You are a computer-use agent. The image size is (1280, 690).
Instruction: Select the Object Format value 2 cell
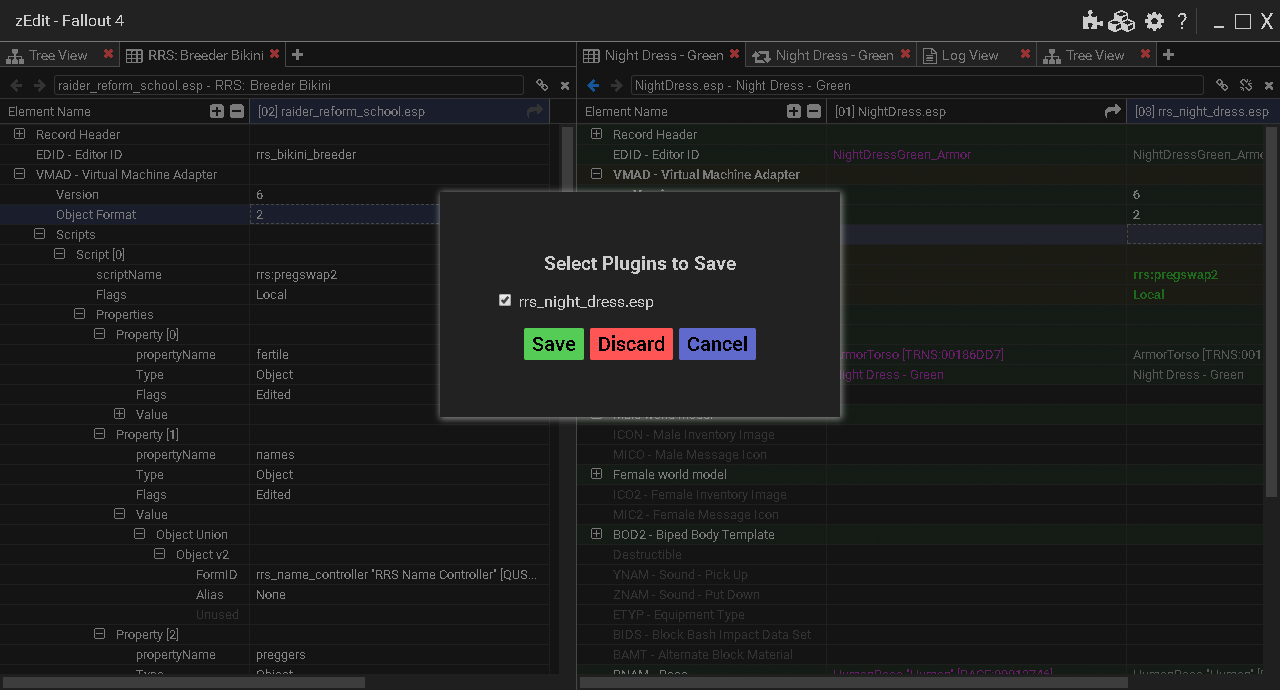[x=344, y=214]
